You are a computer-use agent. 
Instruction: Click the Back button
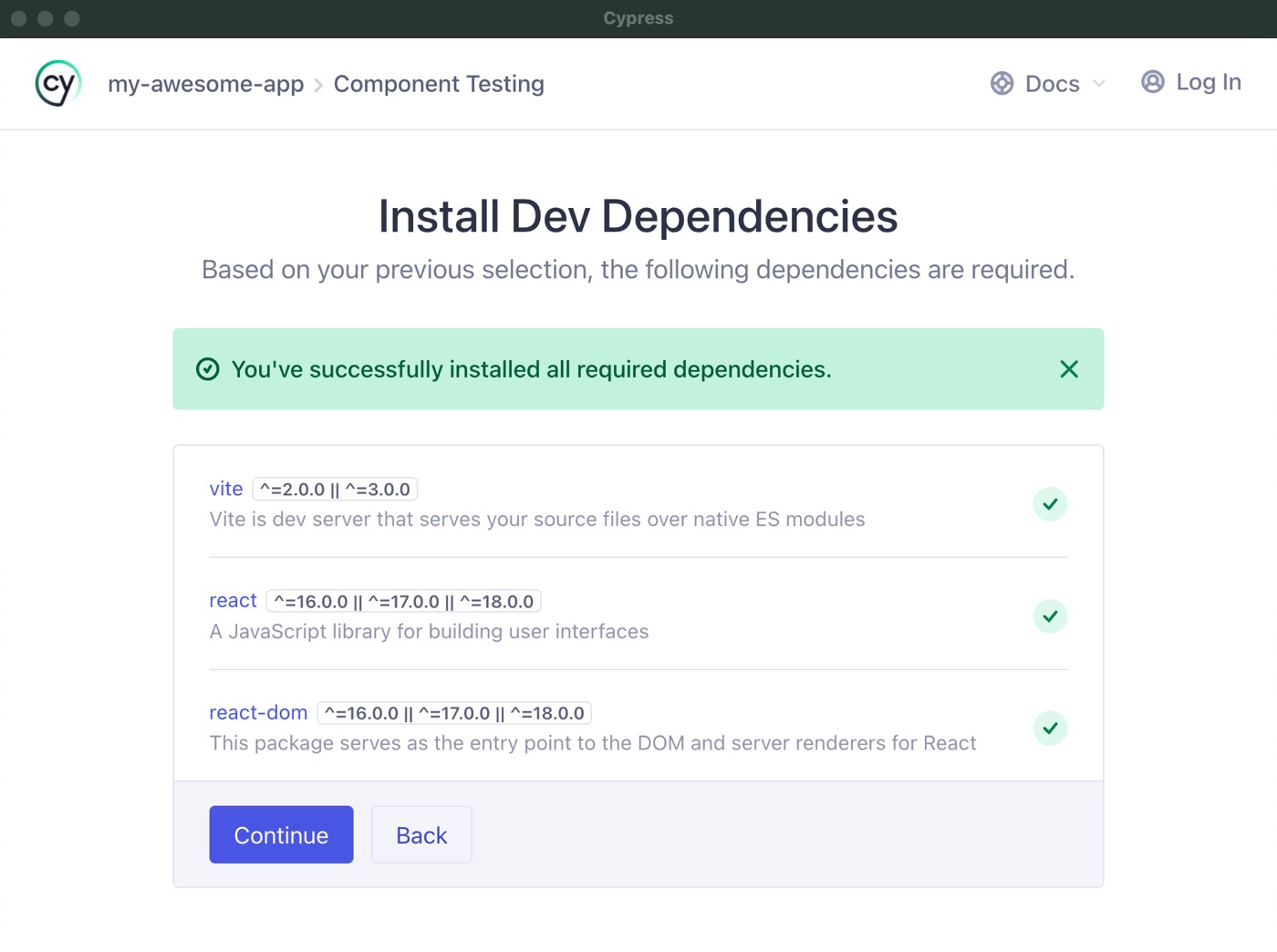[x=420, y=834]
